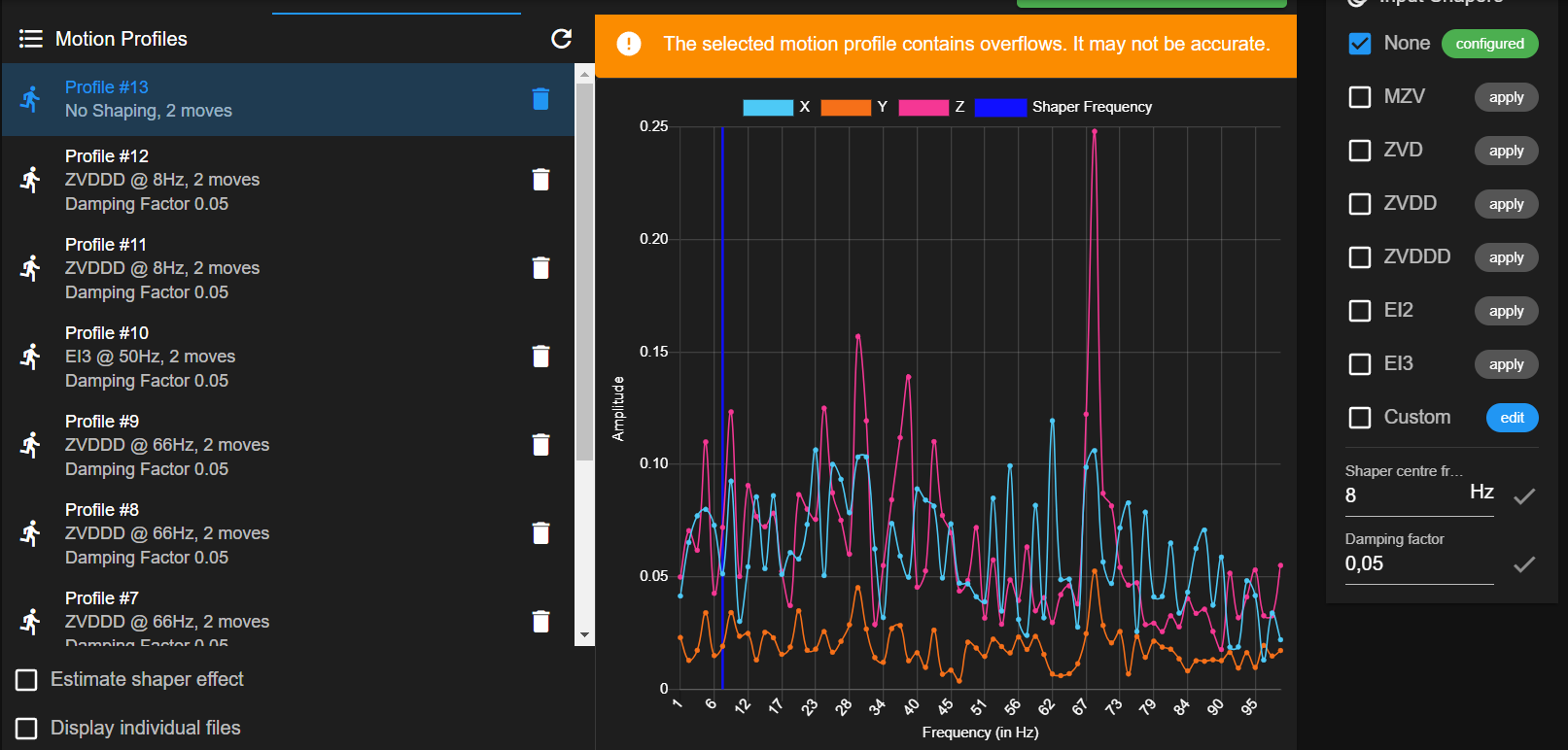Viewport: 1568px width, 750px height.
Task: Delete Profile #11
Action: [541, 267]
